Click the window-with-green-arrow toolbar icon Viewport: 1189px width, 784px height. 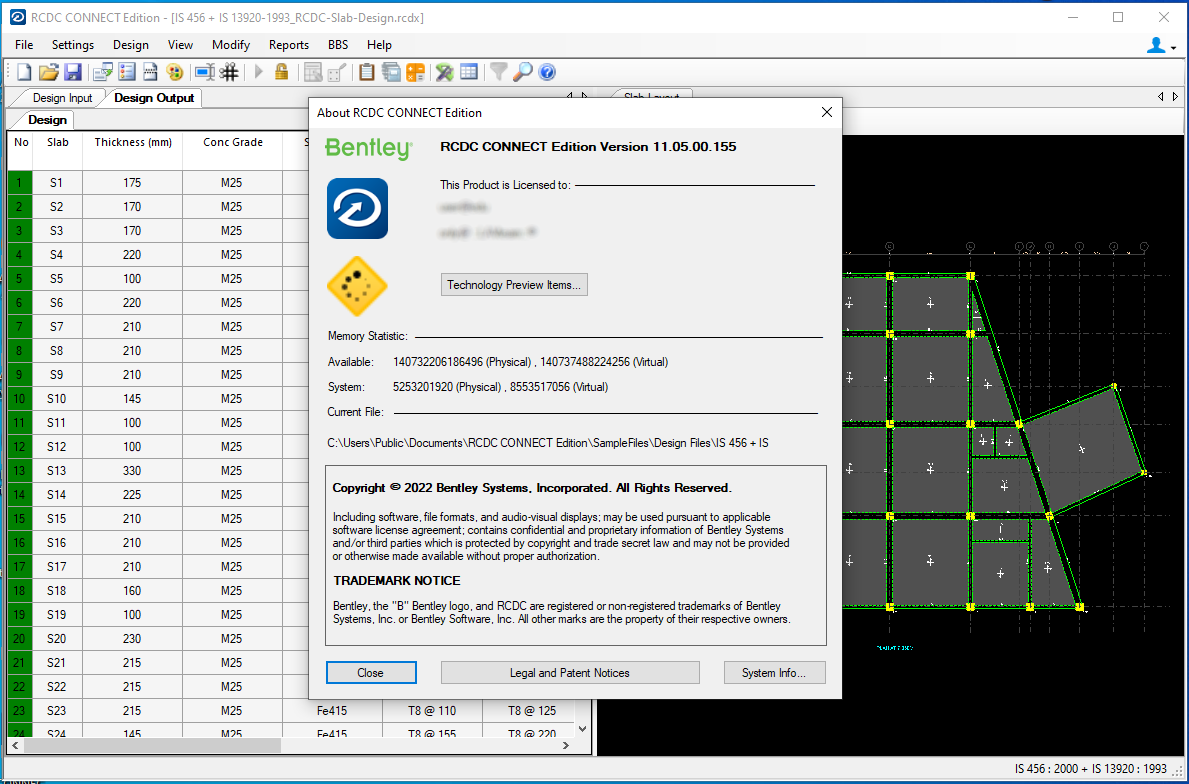(x=102, y=72)
